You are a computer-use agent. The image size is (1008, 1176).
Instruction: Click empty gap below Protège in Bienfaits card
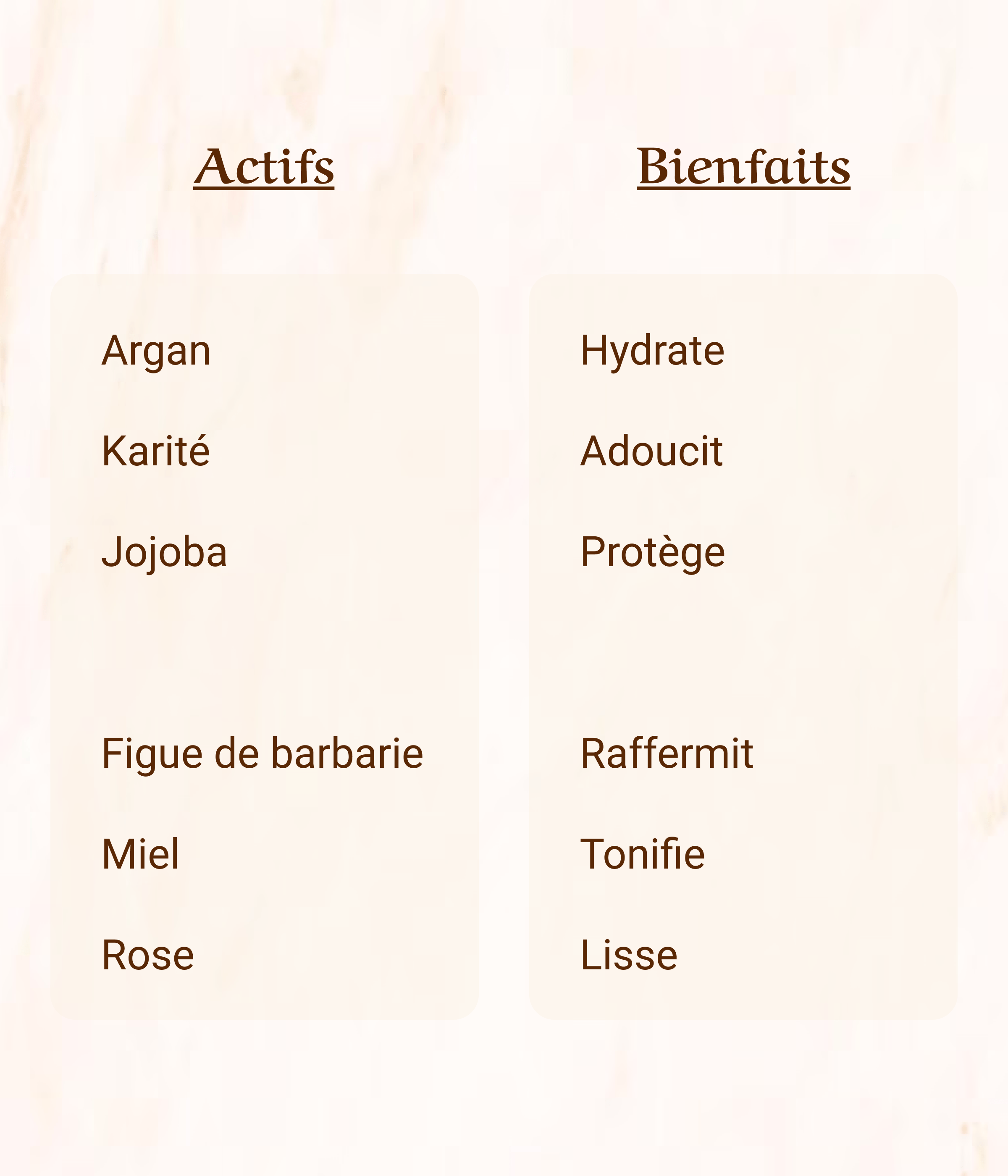tap(743, 653)
